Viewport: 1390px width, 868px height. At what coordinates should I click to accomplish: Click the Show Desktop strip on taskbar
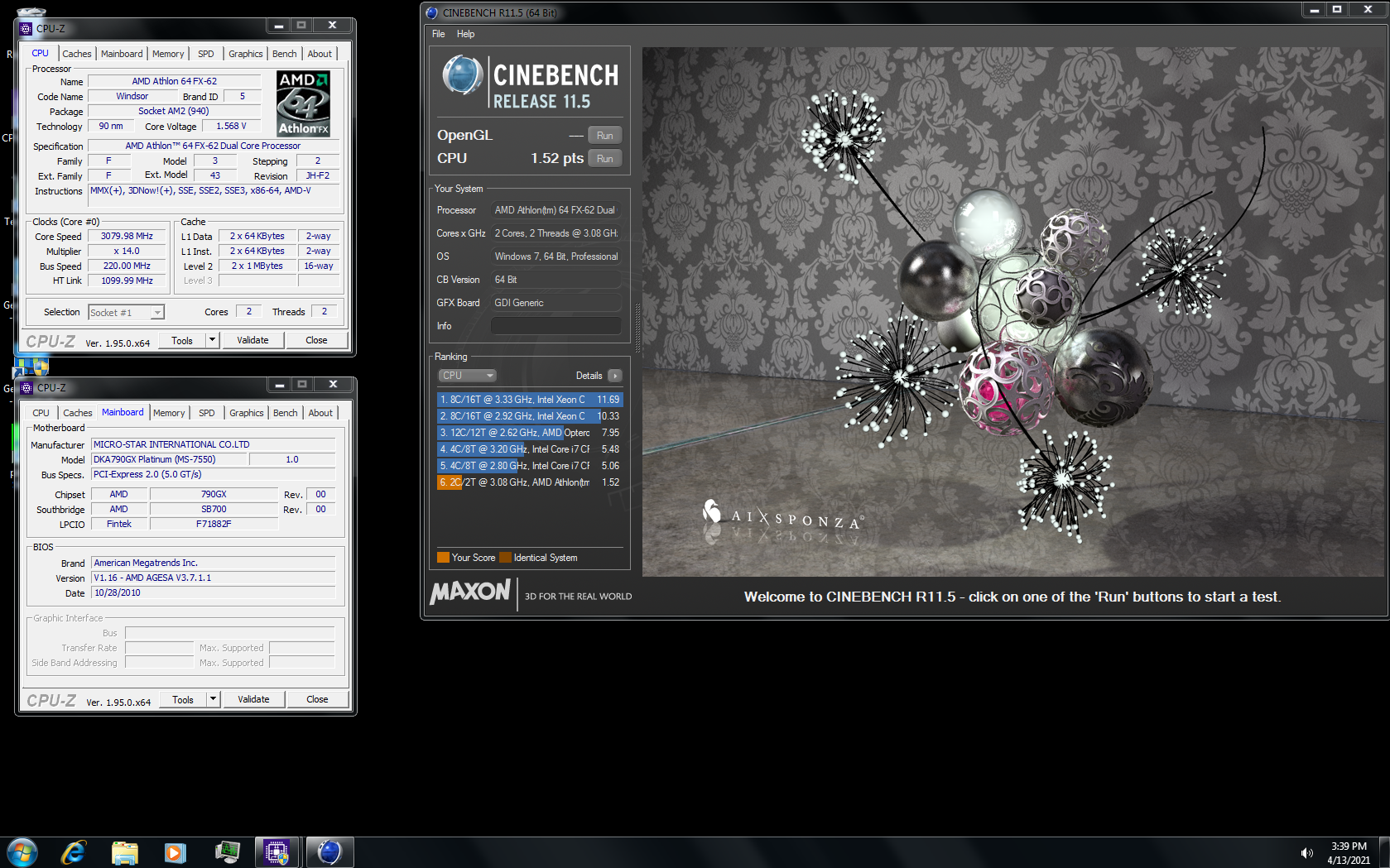point(1384,852)
